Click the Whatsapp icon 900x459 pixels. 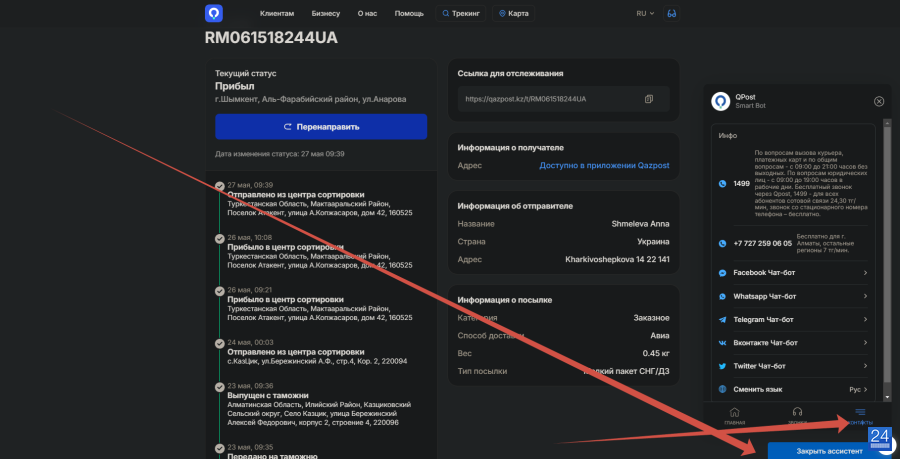[722, 297]
